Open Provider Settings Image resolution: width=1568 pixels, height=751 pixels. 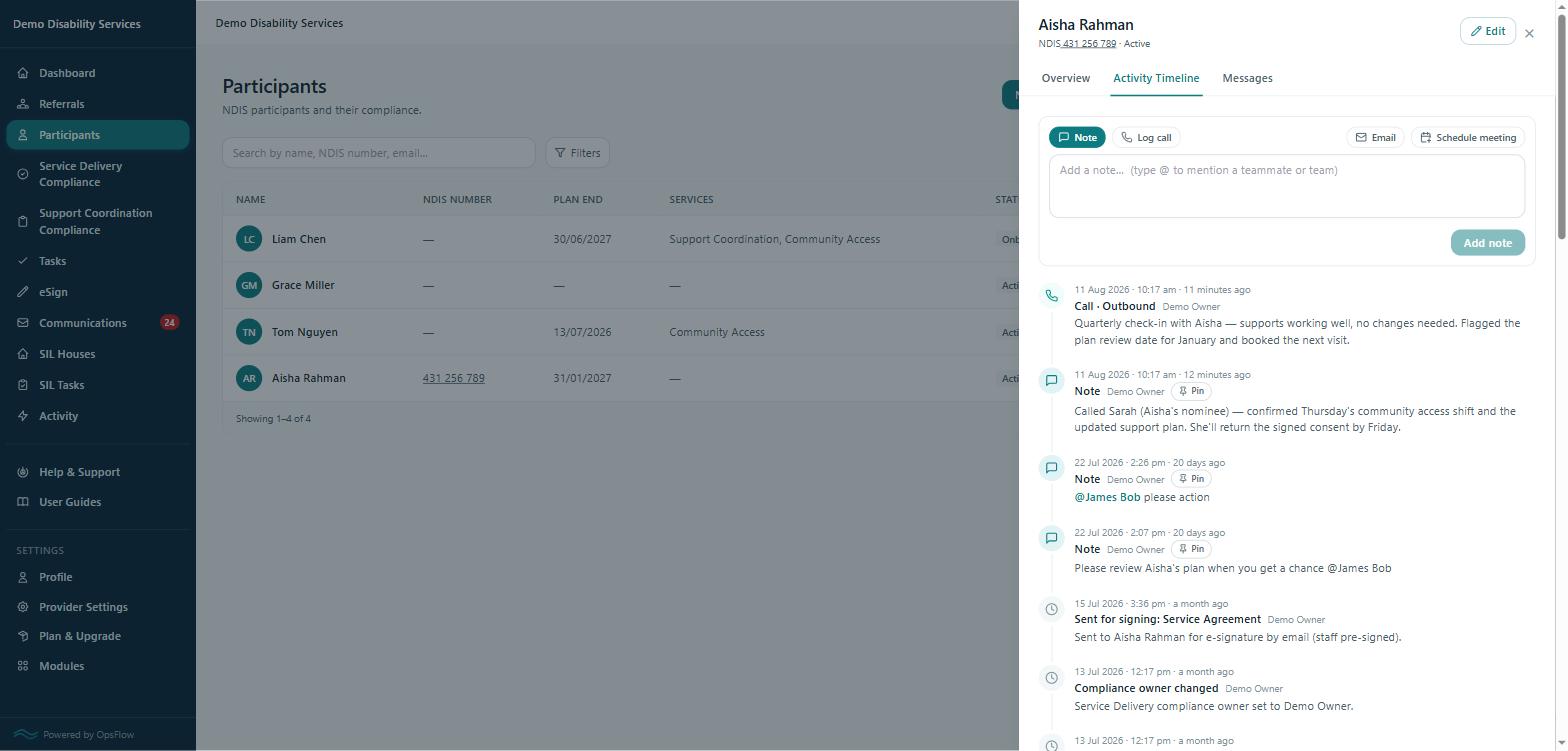coord(97,607)
